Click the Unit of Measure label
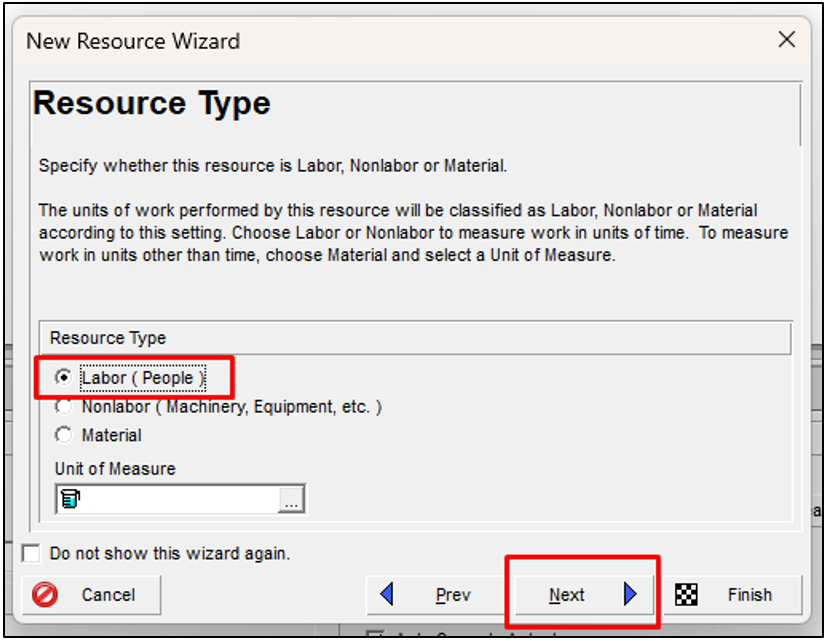 click(115, 469)
